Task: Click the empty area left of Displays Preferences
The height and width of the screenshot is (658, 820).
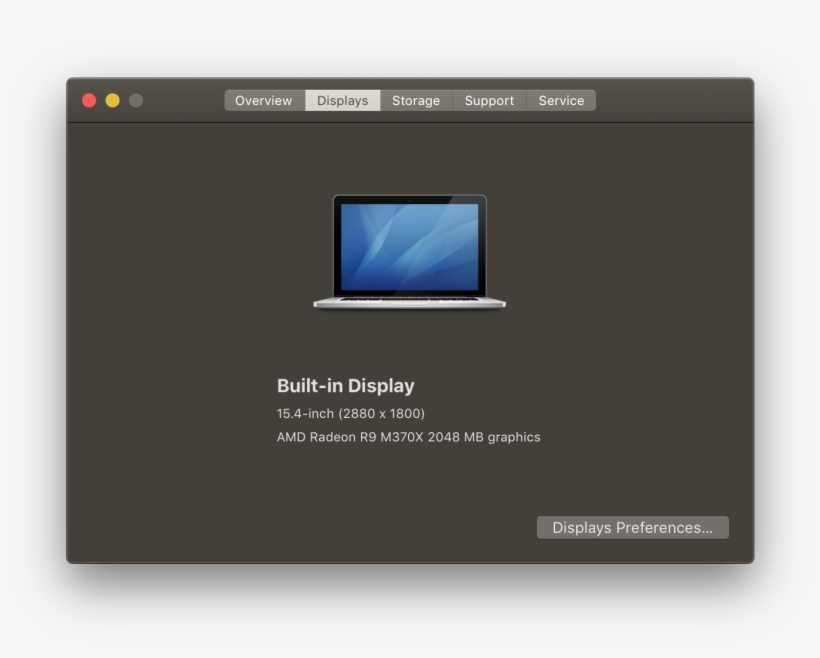Action: 300,527
